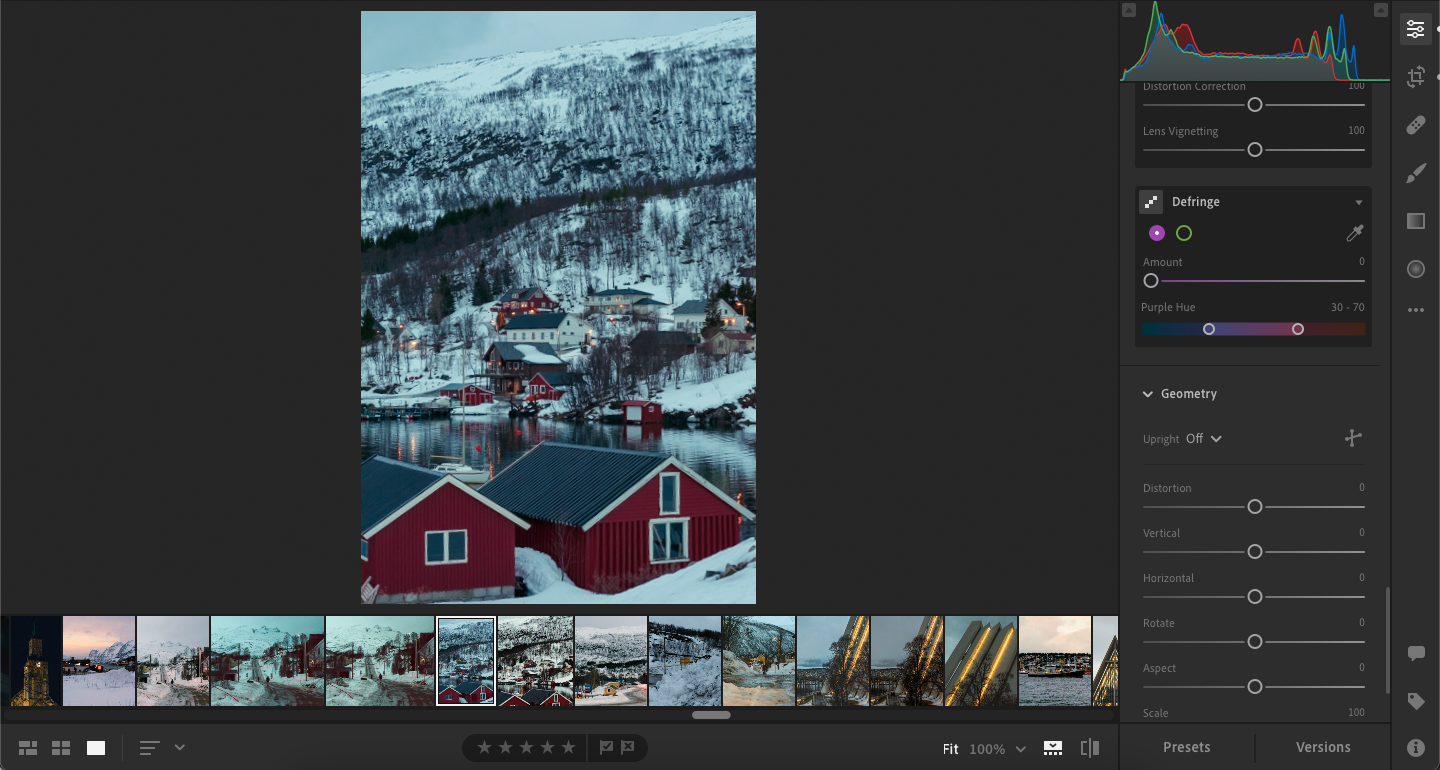Adjust the Geometry Distortion slider handle
The width and height of the screenshot is (1440, 770).
1255,507
